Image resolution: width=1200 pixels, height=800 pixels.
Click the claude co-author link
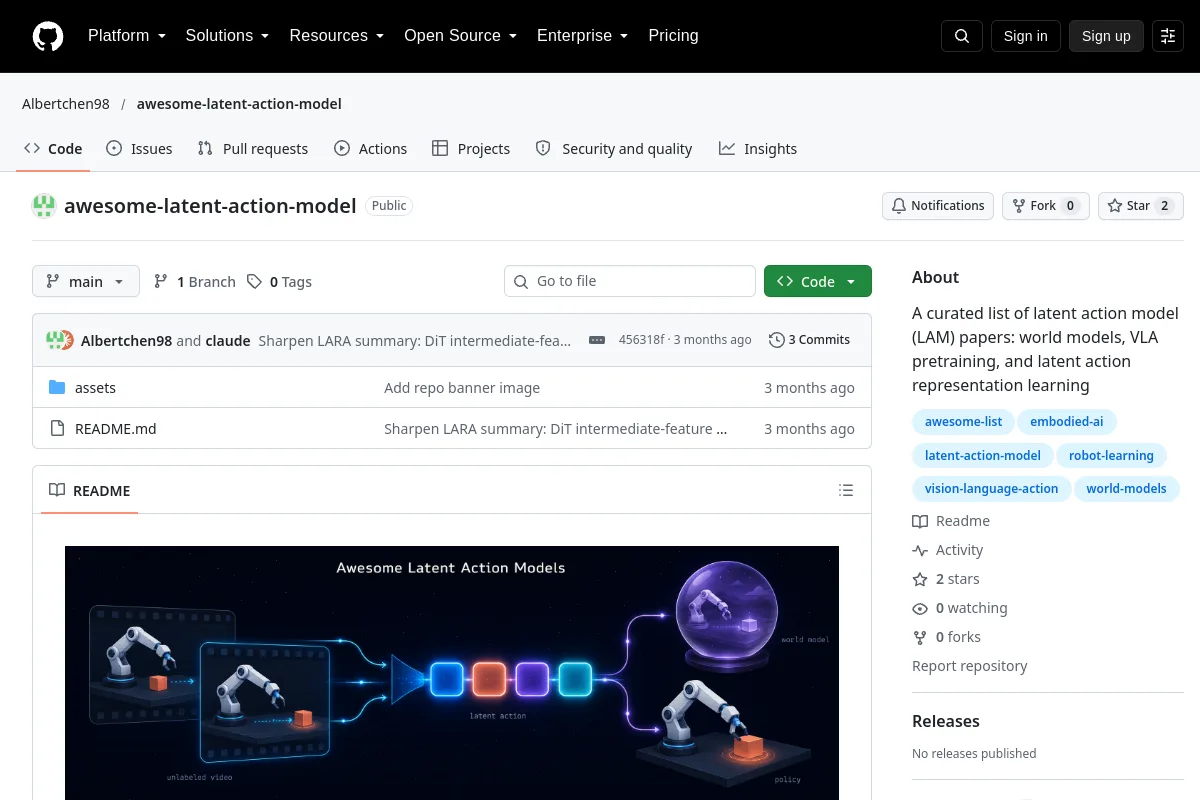228,340
